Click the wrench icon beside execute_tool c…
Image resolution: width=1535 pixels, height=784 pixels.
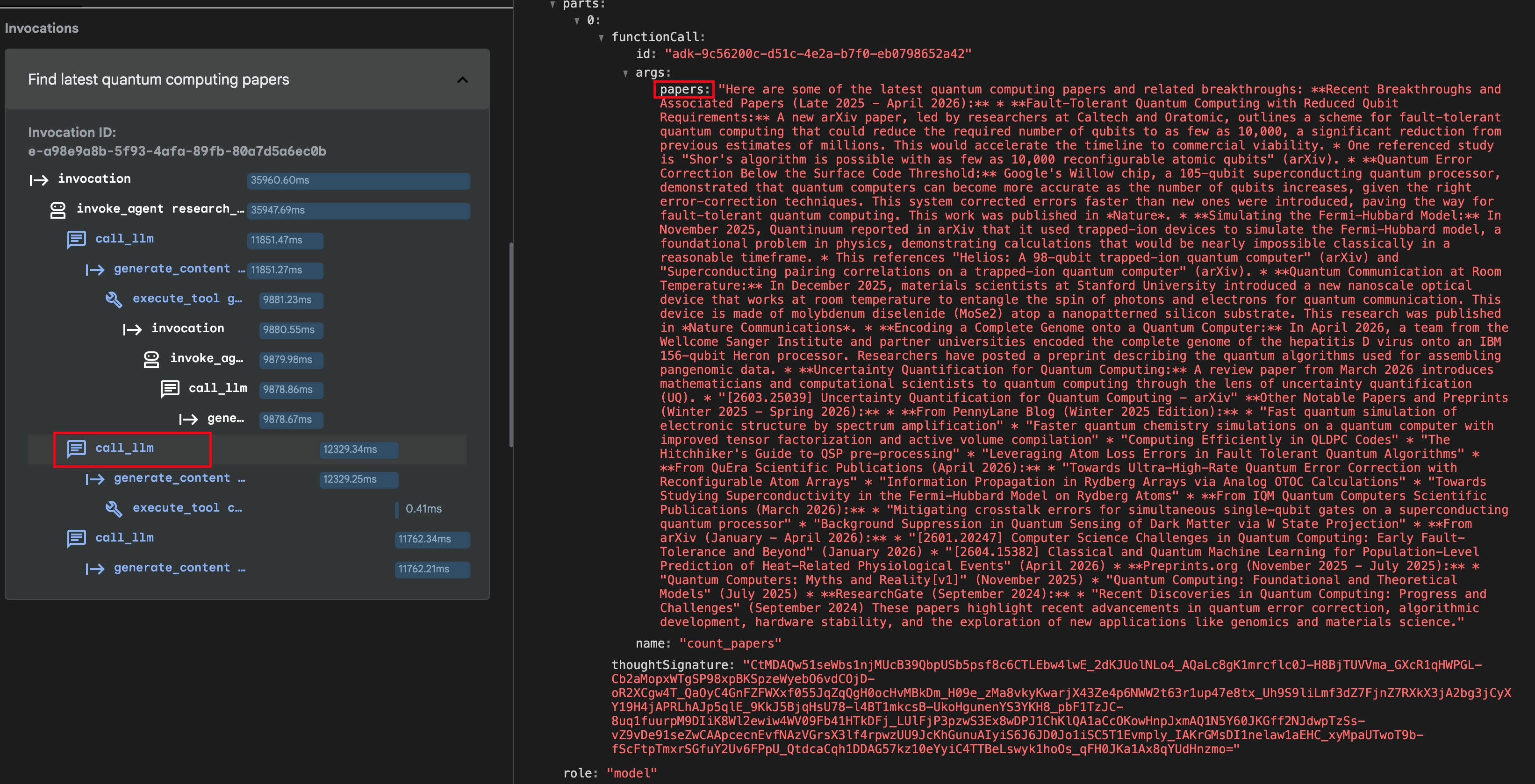click(114, 508)
